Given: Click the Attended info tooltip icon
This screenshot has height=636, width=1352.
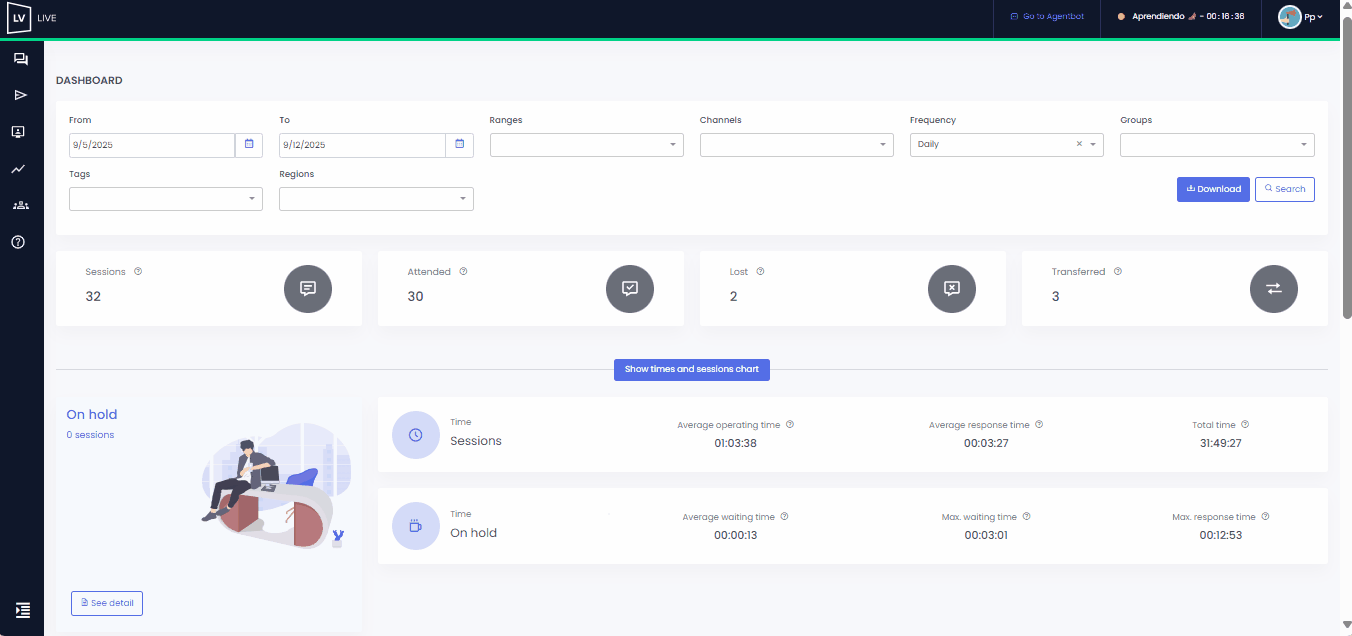Looking at the screenshot, I should click(463, 271).
